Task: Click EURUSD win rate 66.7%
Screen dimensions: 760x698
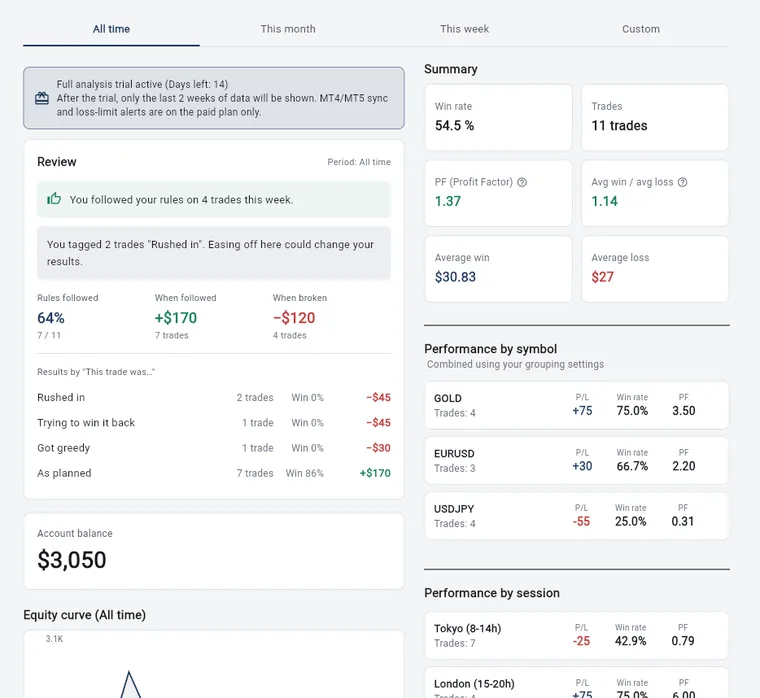Action: coord(632,466)
